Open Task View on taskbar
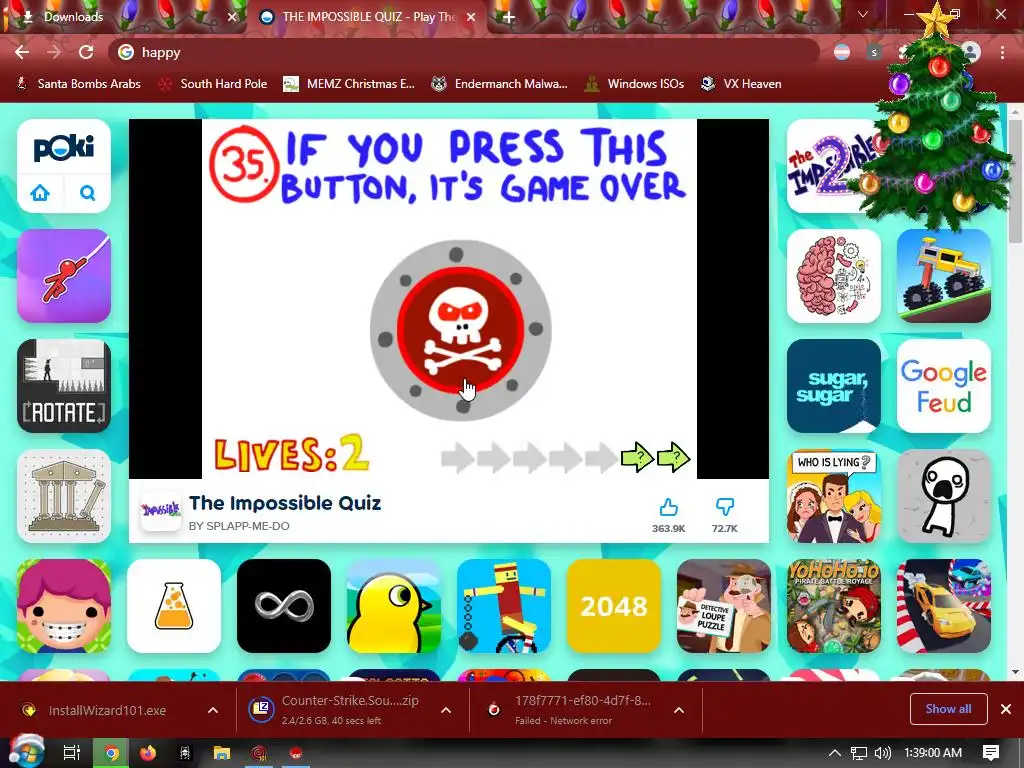Viewport: 1024px width, 768px height. click(71, 753)
